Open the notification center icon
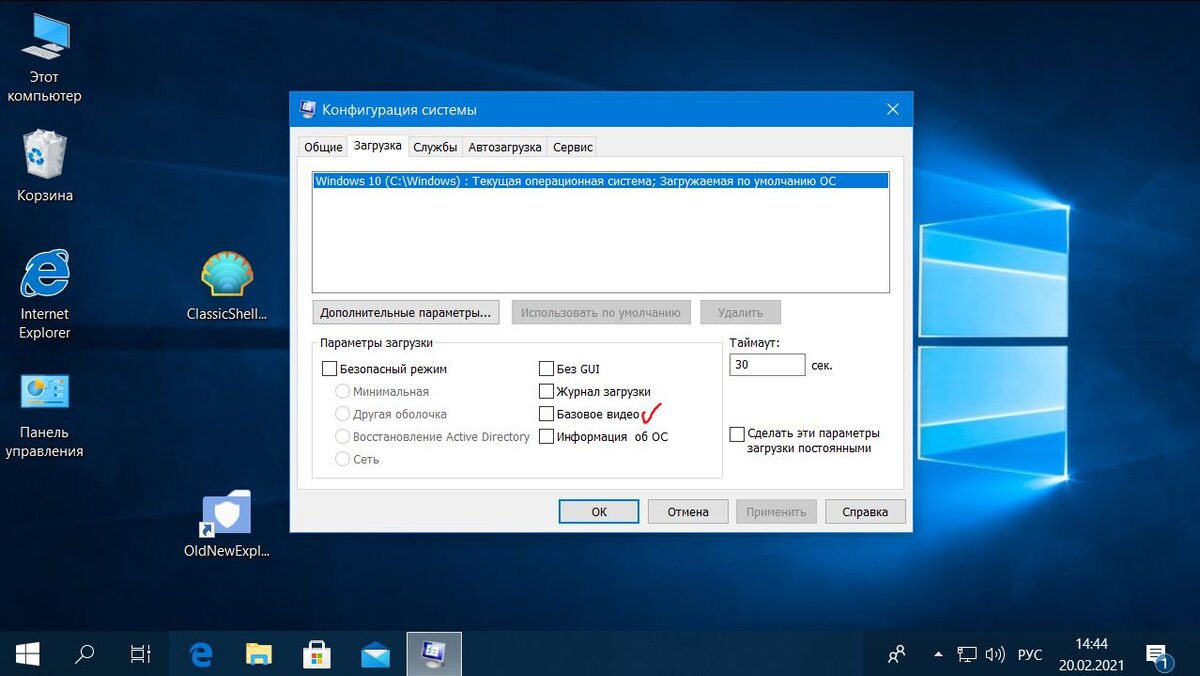Screen dimensions: 1200x676 1158,654
